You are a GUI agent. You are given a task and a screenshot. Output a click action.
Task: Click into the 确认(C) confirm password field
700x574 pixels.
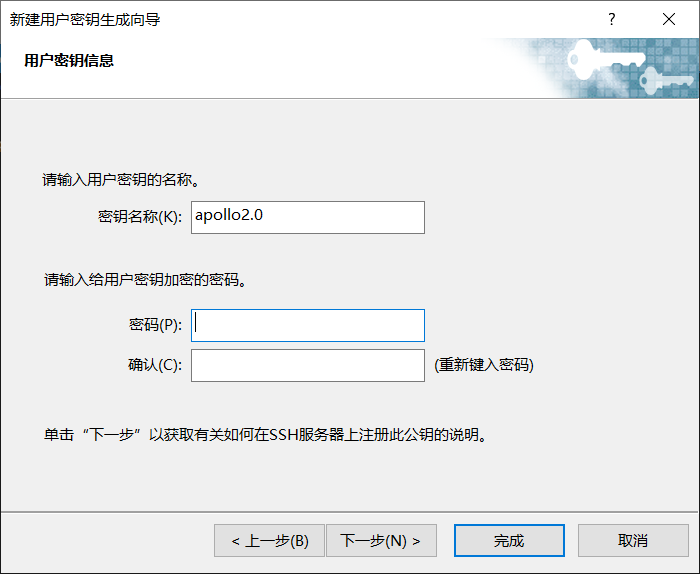[x=308, y=366]
